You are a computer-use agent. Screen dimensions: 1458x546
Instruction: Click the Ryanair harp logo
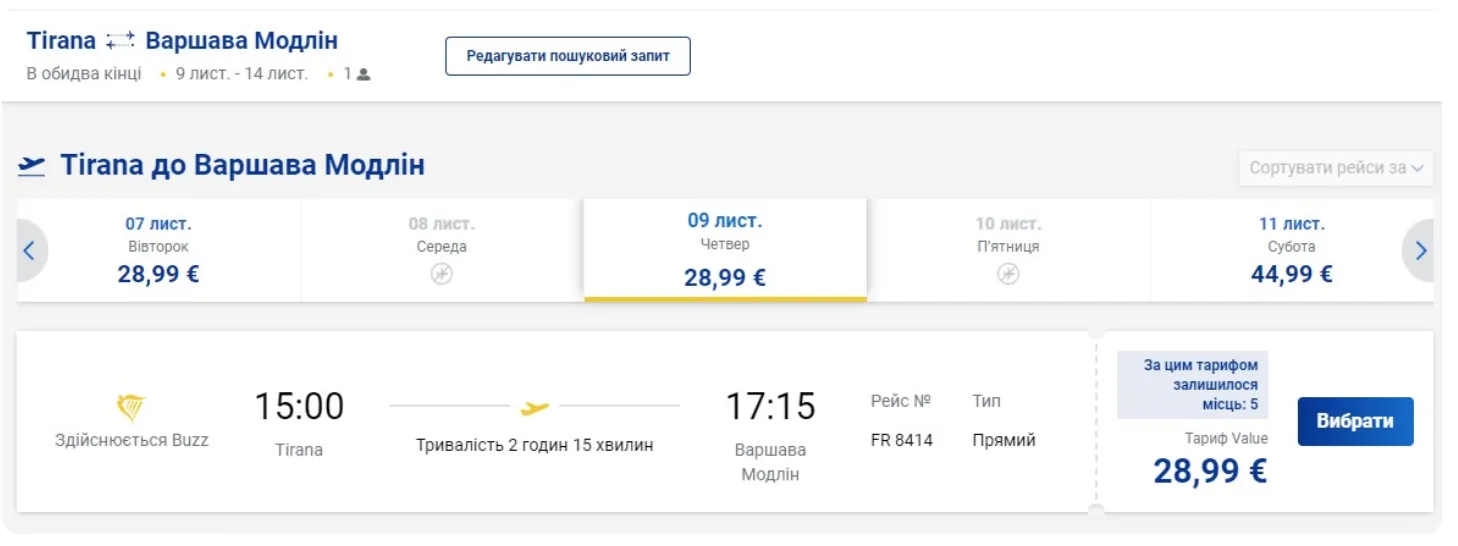131,408
